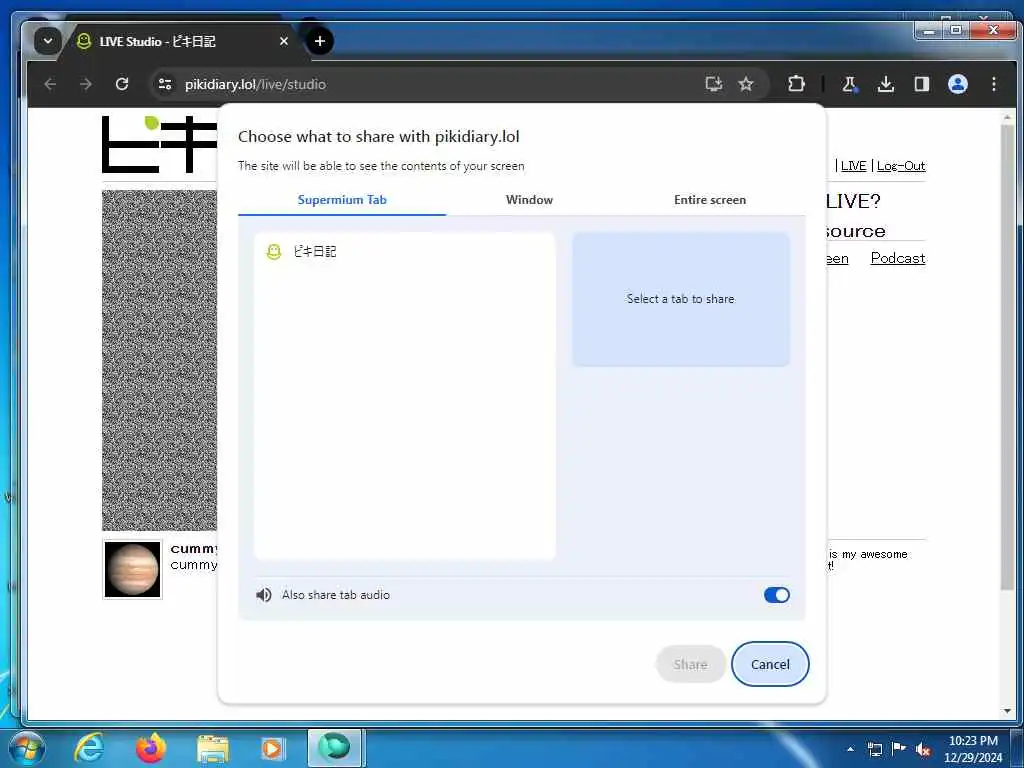The height and width of the screenshot is (768, 1024).
Task: Cancel the screen share dialog
Action: (x=770, y=664)
